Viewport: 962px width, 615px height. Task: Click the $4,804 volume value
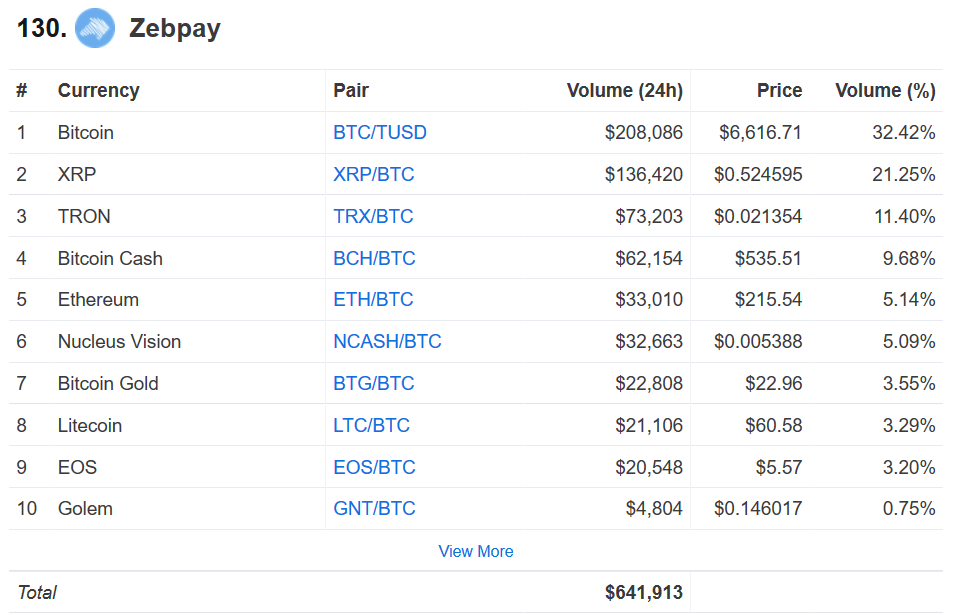(x=654, y=508)
